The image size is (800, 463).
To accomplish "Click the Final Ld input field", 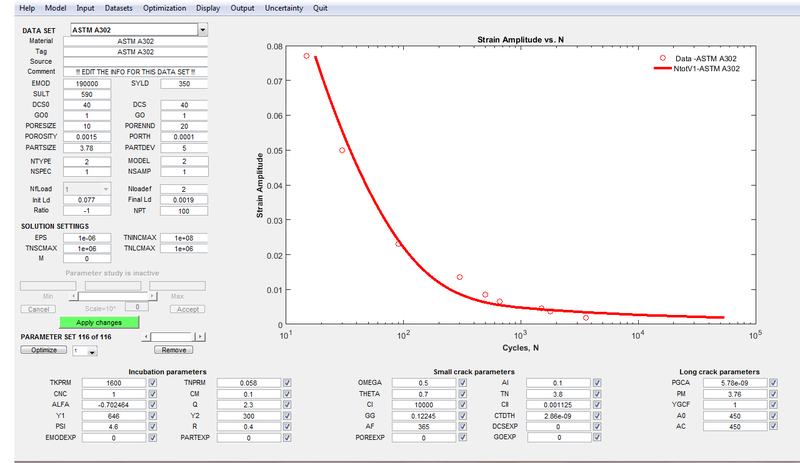I will (x=184, y=200).
